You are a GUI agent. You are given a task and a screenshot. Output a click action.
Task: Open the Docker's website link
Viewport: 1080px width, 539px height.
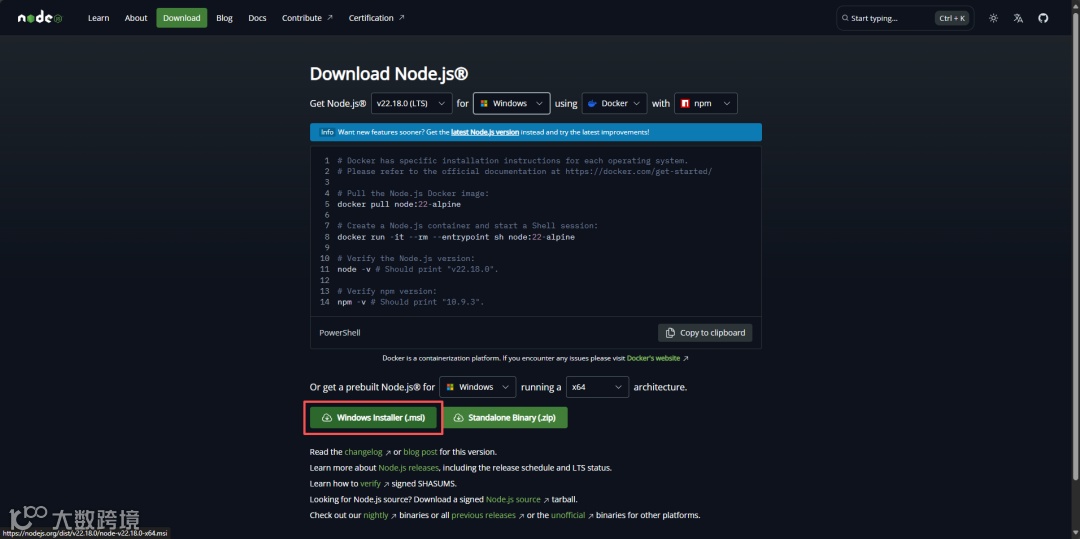[657, 359]
